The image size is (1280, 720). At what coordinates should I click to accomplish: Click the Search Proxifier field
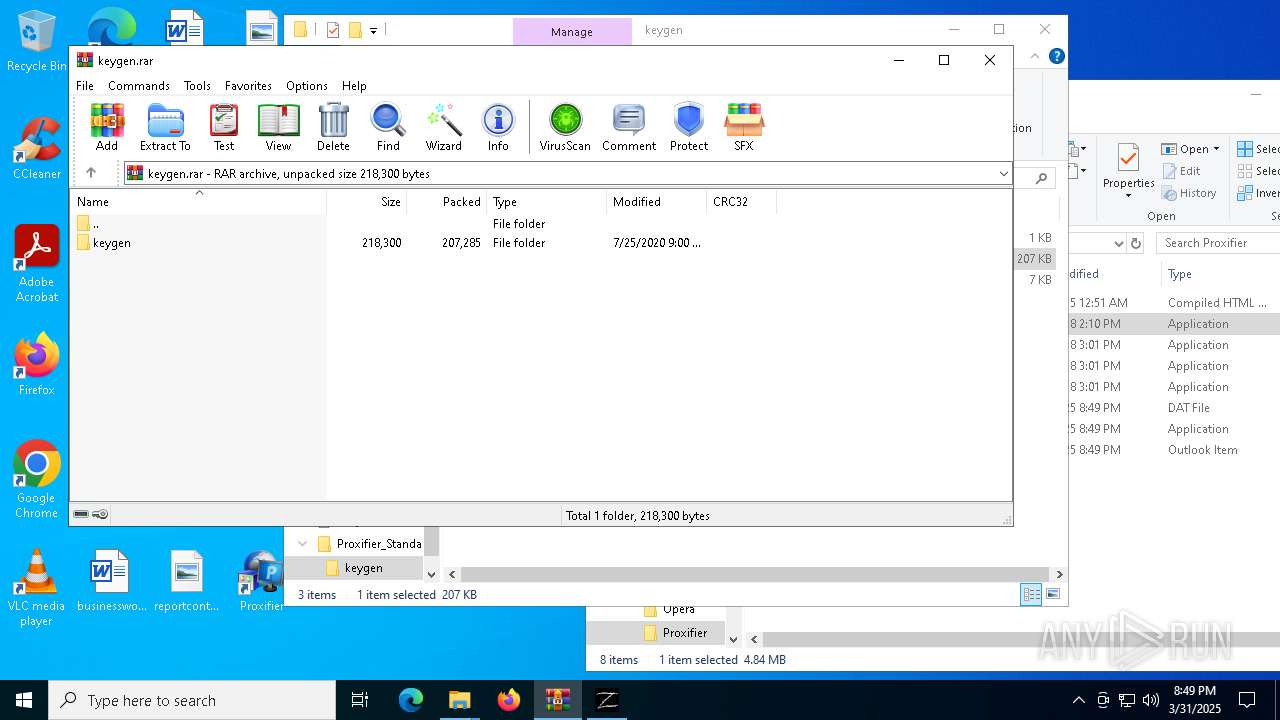coord(1218,243)
